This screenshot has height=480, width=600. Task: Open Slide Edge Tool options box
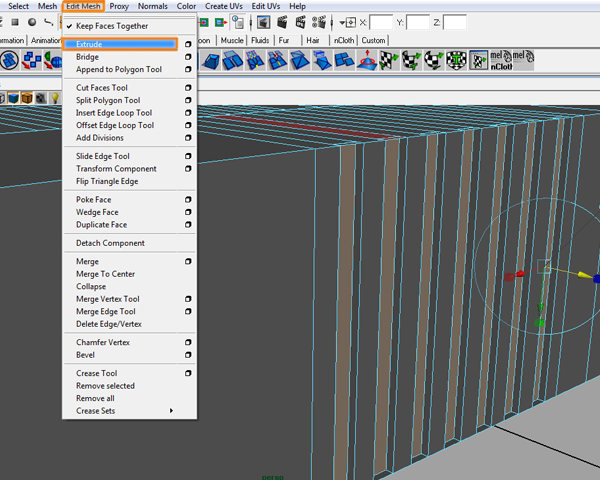pos(188,156)
